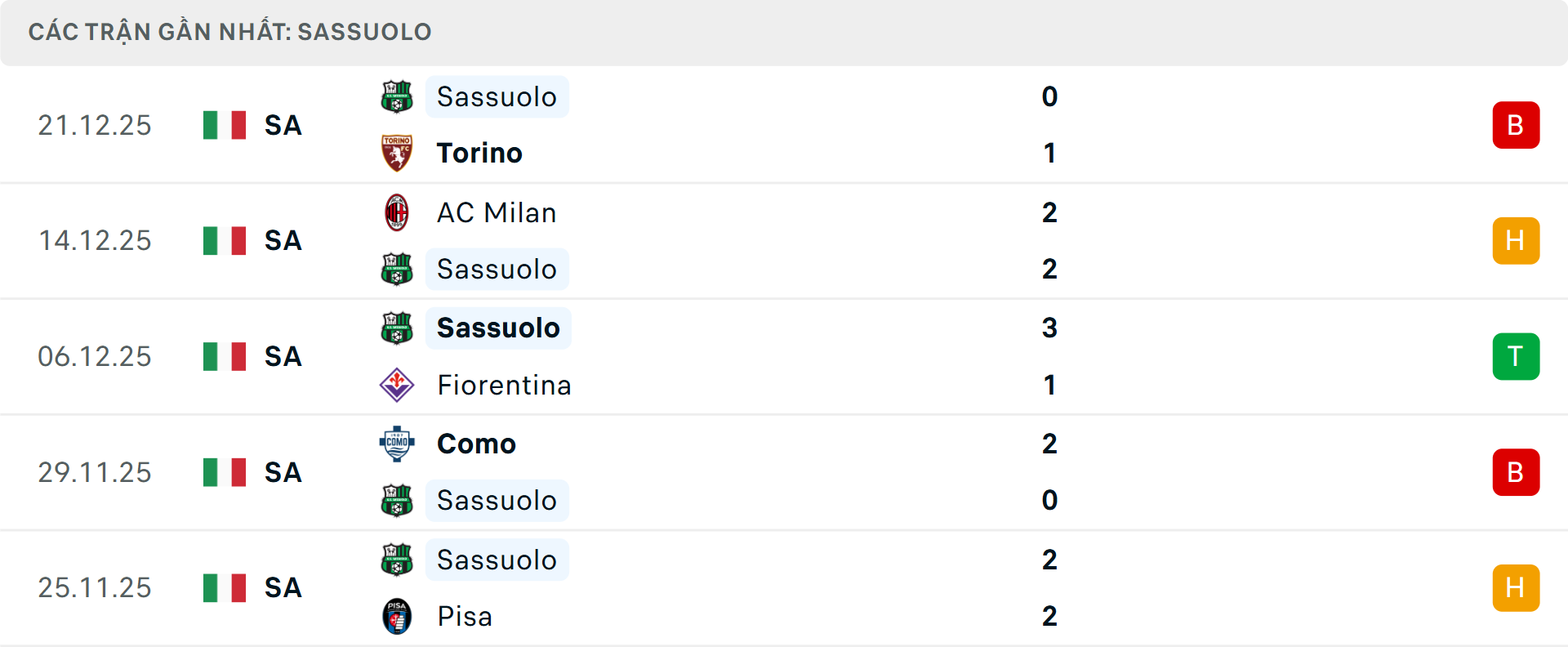This screenshot has height=647, width=1568.
Task: Click Italy flag beside the 29.11.25 match
Action: pyautogui.click(x=225, y=472)
